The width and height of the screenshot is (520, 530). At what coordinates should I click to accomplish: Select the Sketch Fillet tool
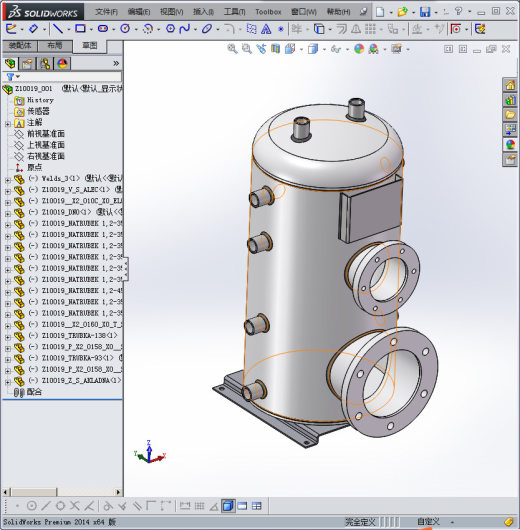tap(229, 29)
